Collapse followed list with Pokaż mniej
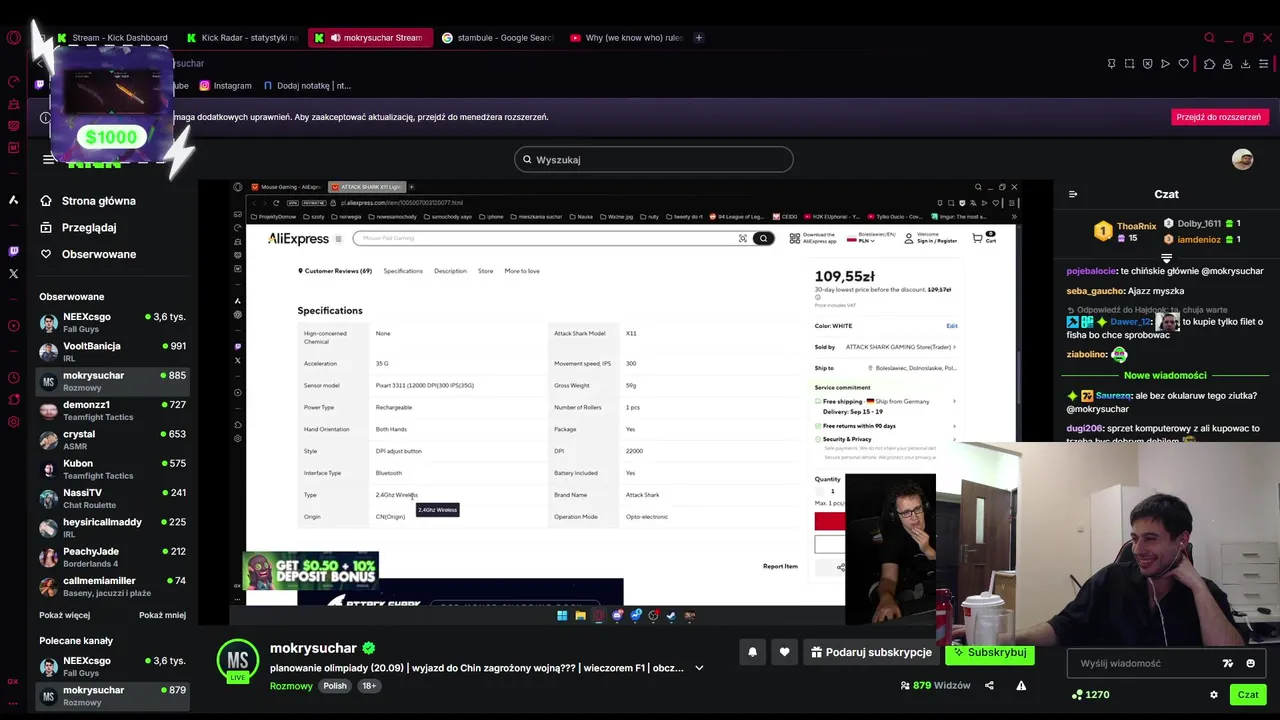 click(162, 615)
